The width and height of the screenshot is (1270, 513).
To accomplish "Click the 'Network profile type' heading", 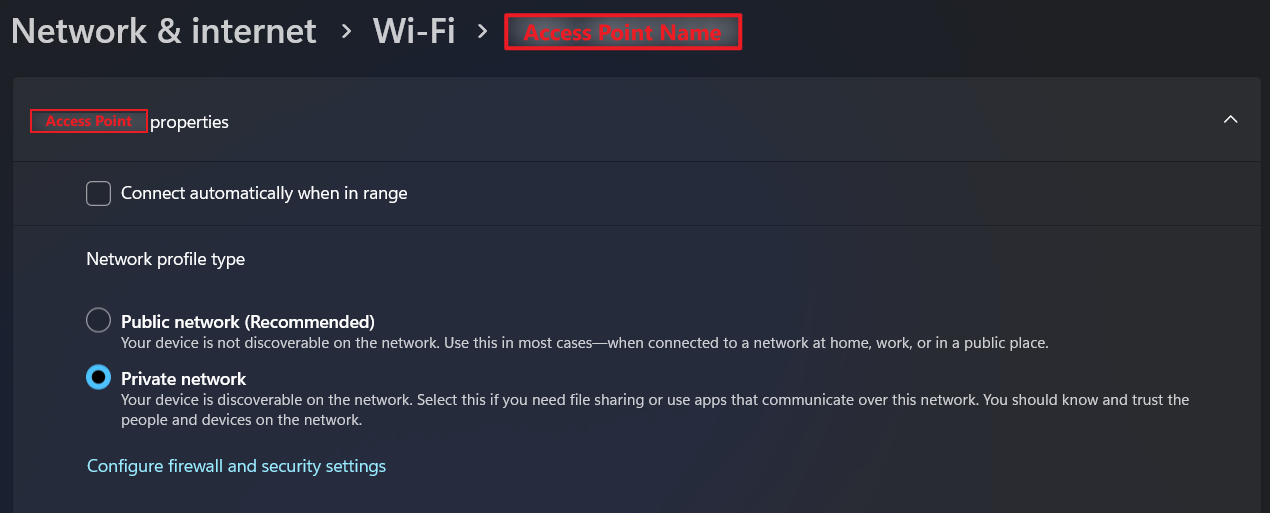I will (165, 259).
